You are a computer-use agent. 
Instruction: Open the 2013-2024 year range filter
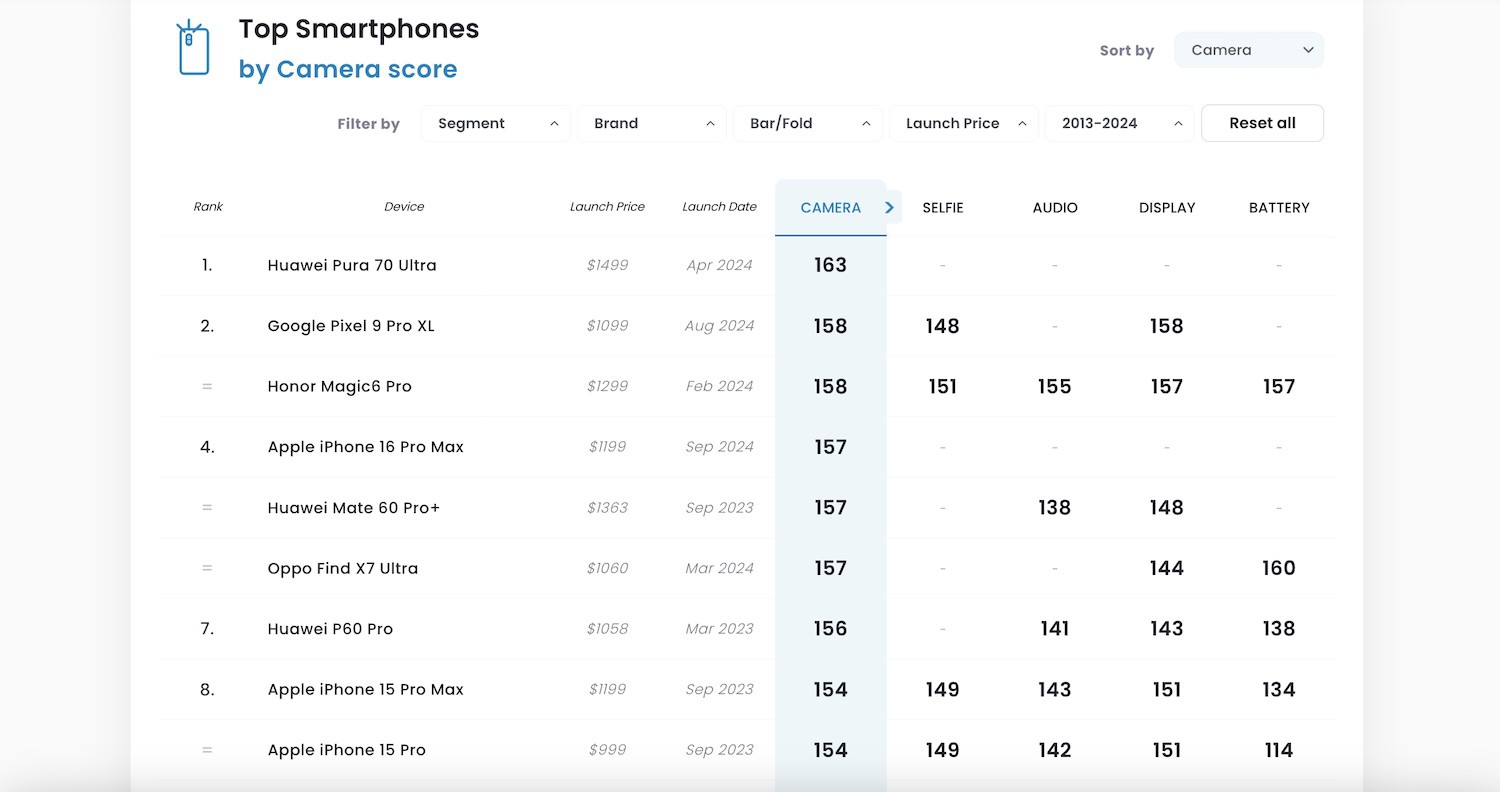1120,123
